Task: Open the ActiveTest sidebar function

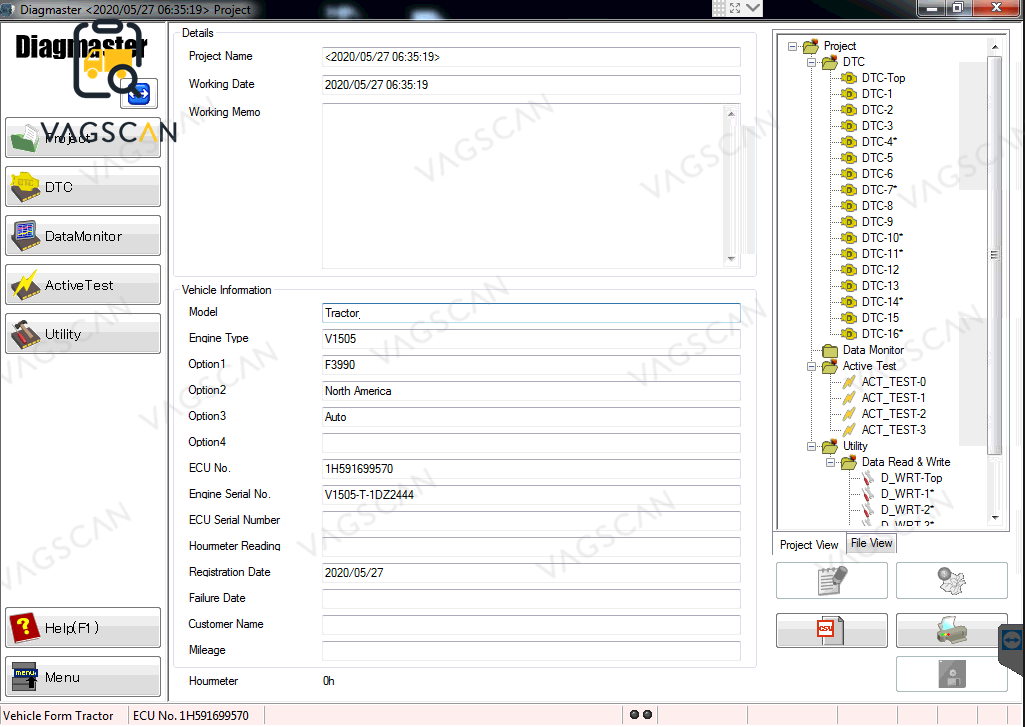Action: tap(83, 284)
